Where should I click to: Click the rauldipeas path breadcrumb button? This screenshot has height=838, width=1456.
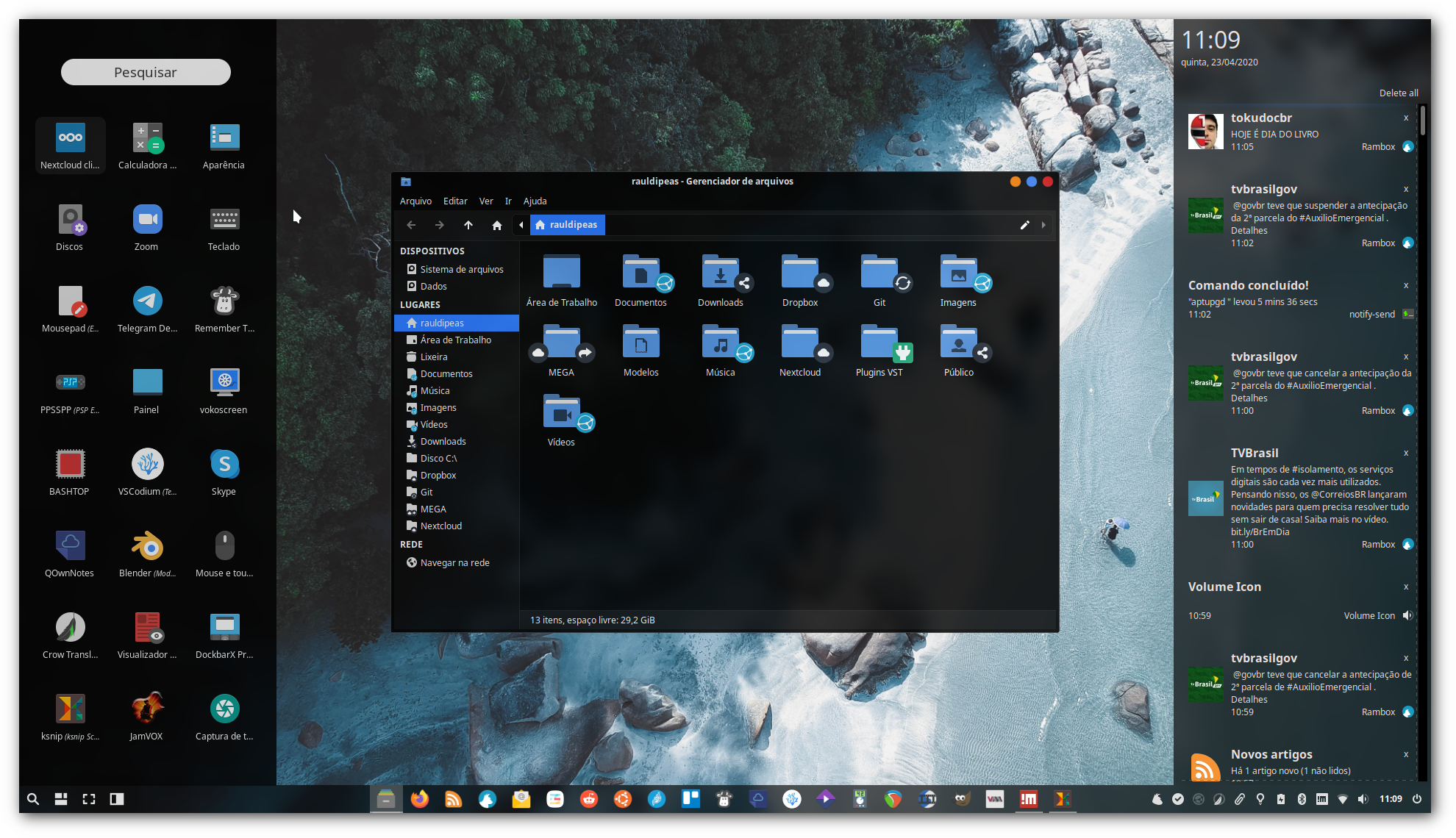(567, 225)
